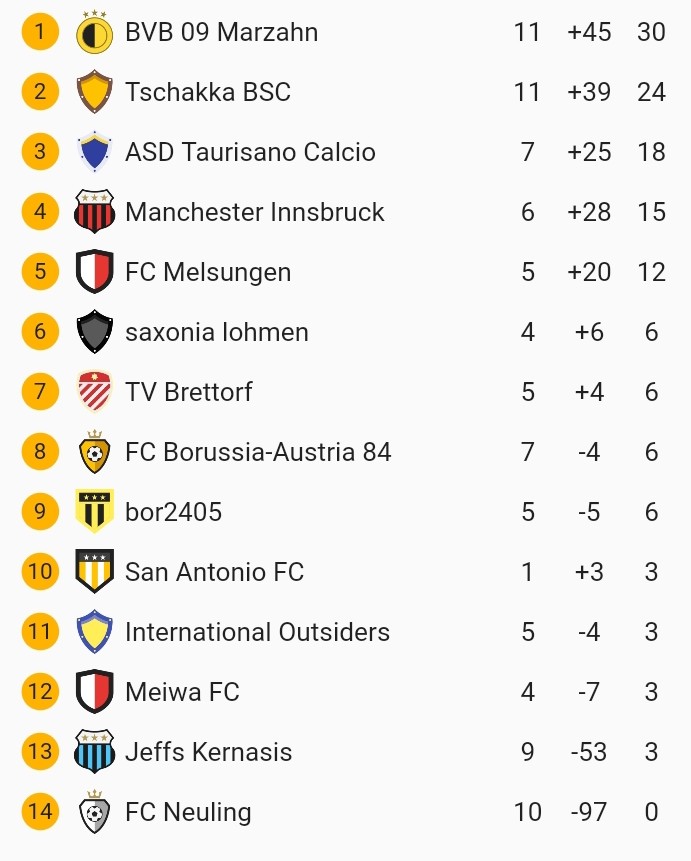Click the TV Brettorf red striped crest

click(x=95, y=392)
